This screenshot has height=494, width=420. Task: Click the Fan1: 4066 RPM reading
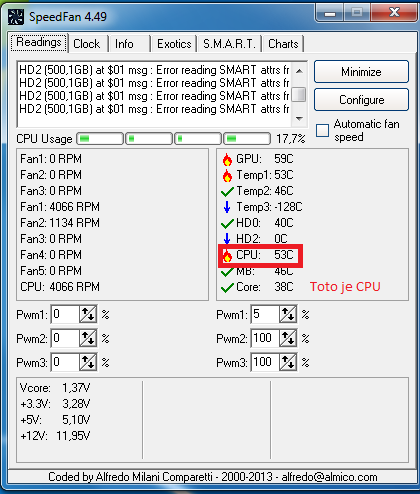(60, 207)
